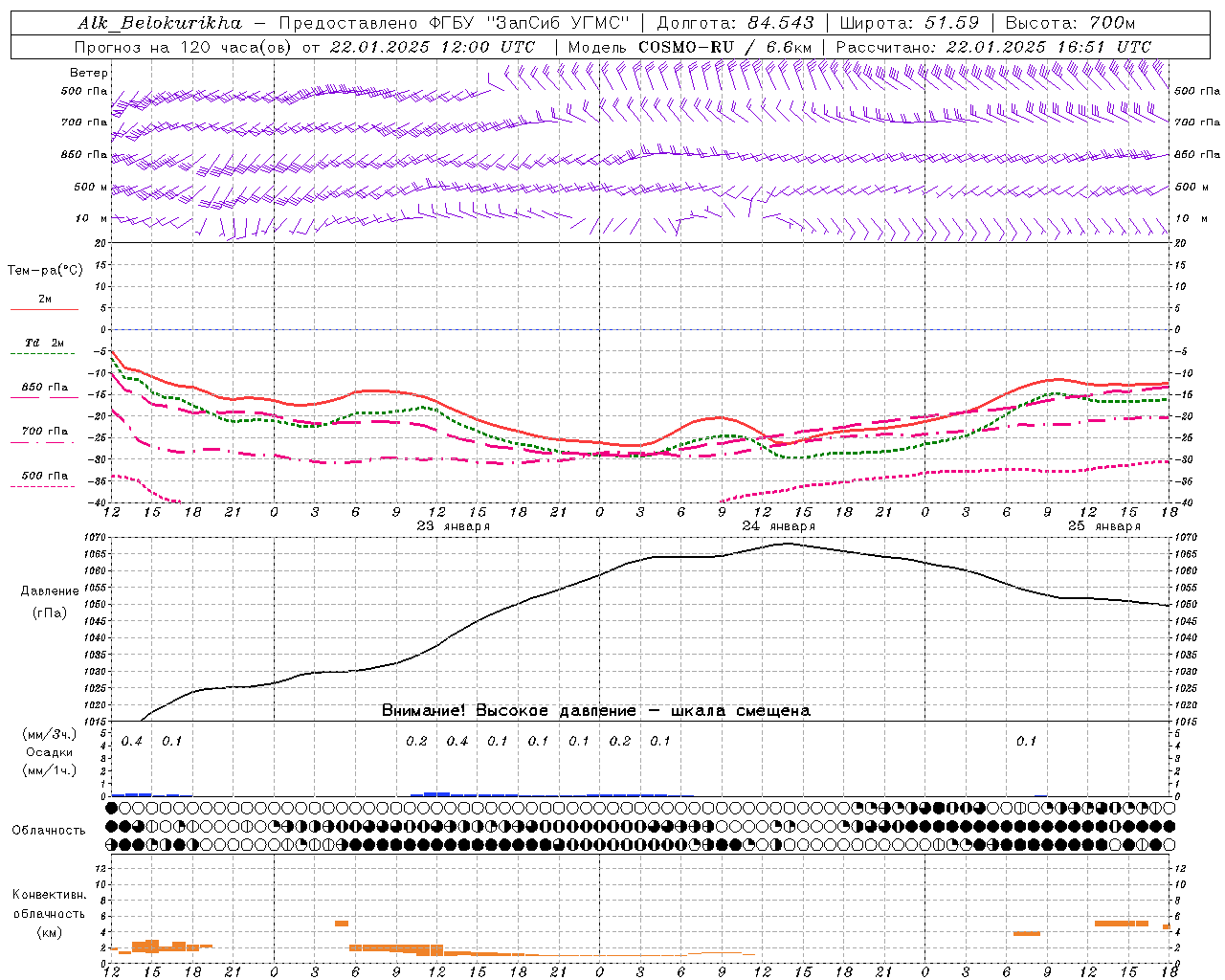Click the "700 гПа" temperature legend entry

pos(45,432)
